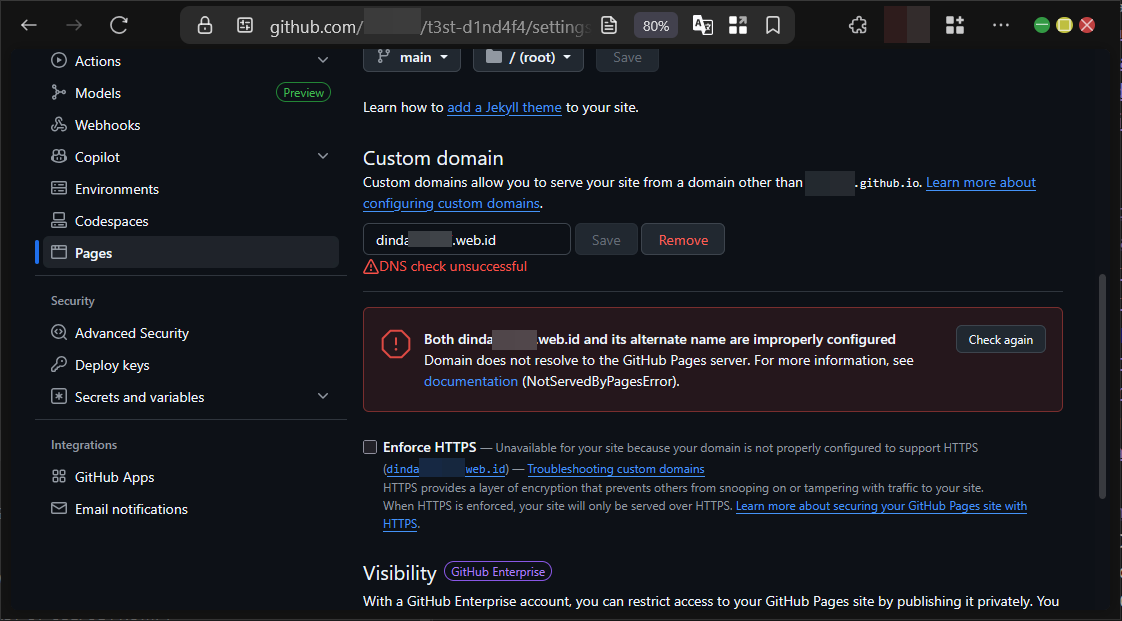Reload the current page
Screen dimensions: 1122x621
point(118,25)
